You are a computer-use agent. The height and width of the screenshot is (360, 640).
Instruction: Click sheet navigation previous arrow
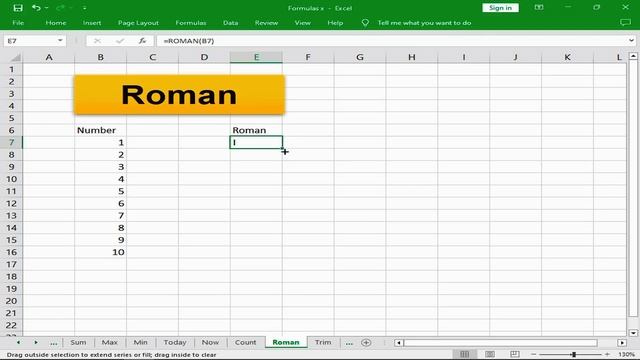coord(18,342)
